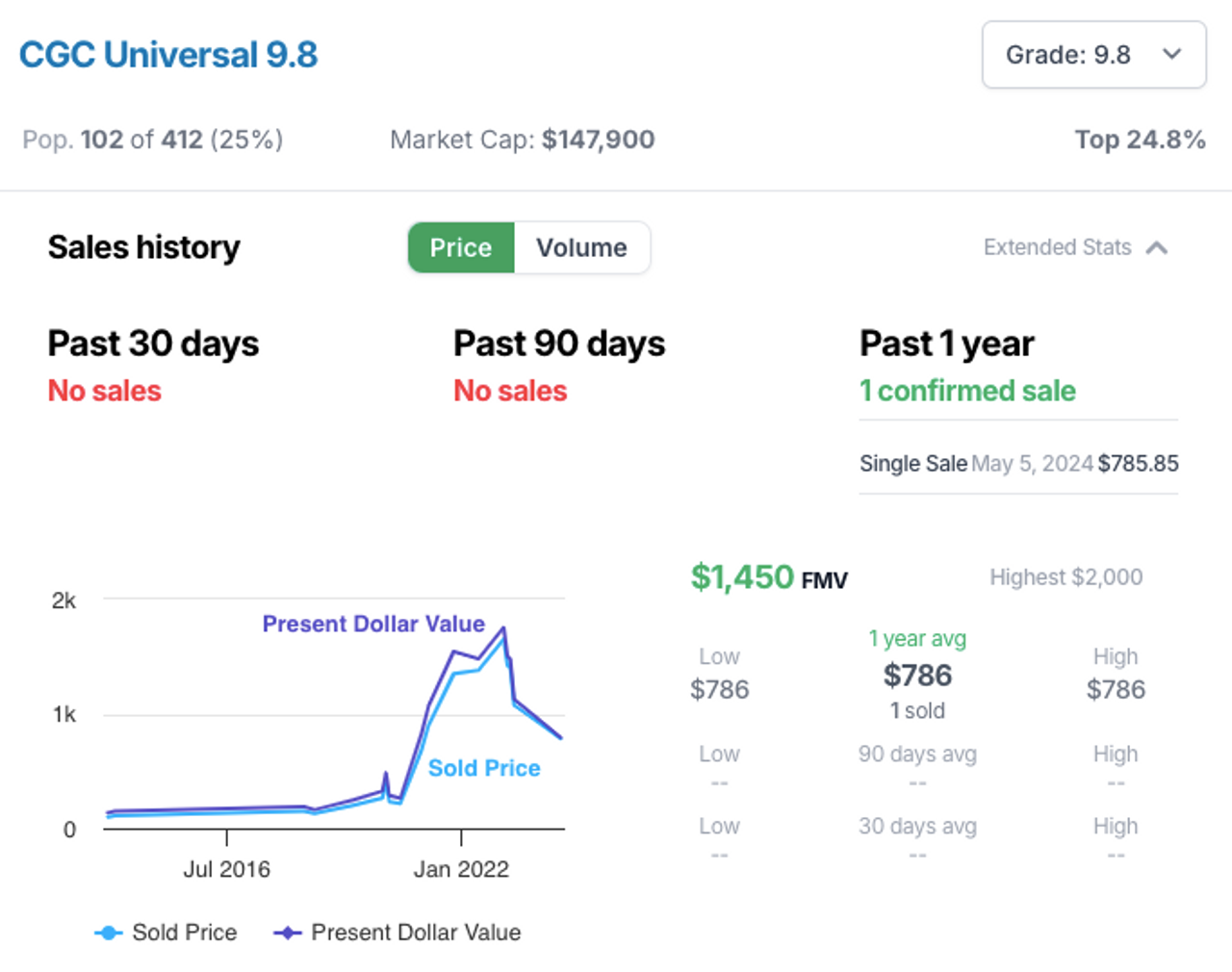Click the 1 sold count text
Viewport: 1232px width, 972px height.
click(x=917, y=711)
